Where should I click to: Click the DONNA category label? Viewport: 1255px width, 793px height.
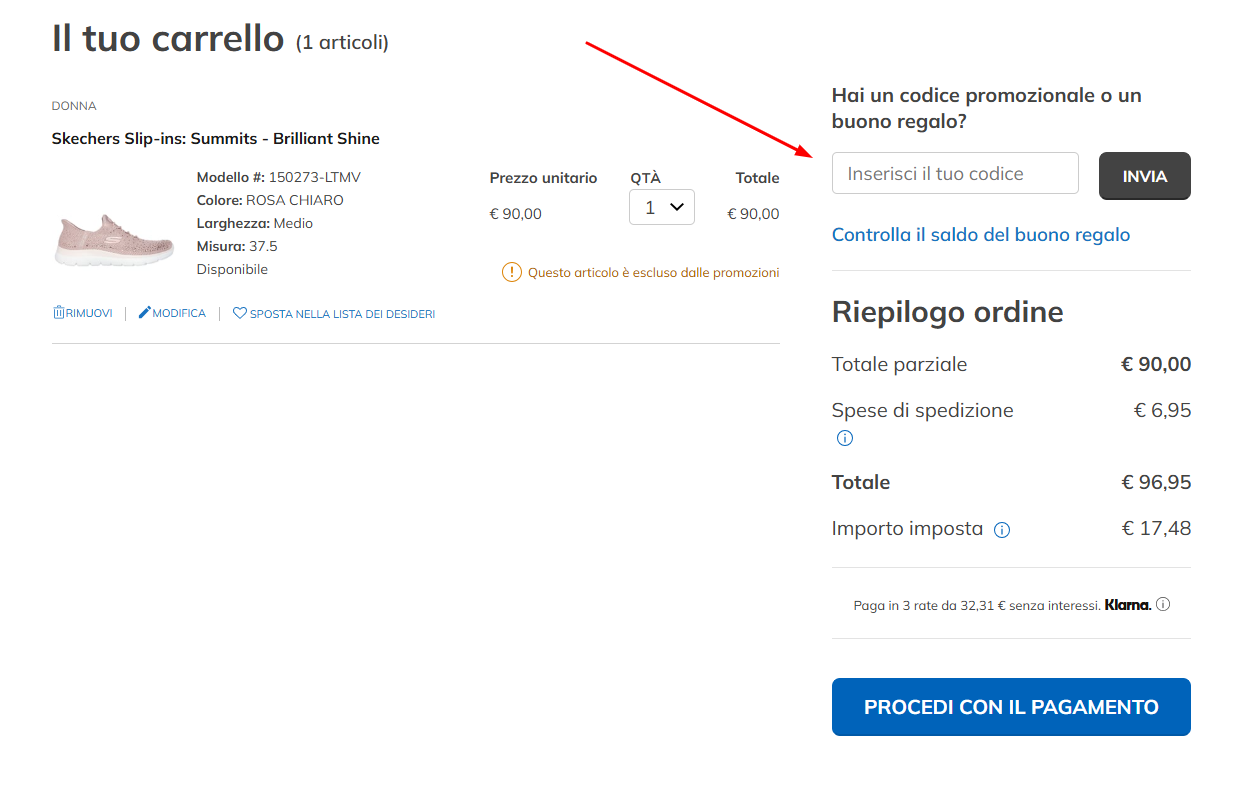click(74, 105)
